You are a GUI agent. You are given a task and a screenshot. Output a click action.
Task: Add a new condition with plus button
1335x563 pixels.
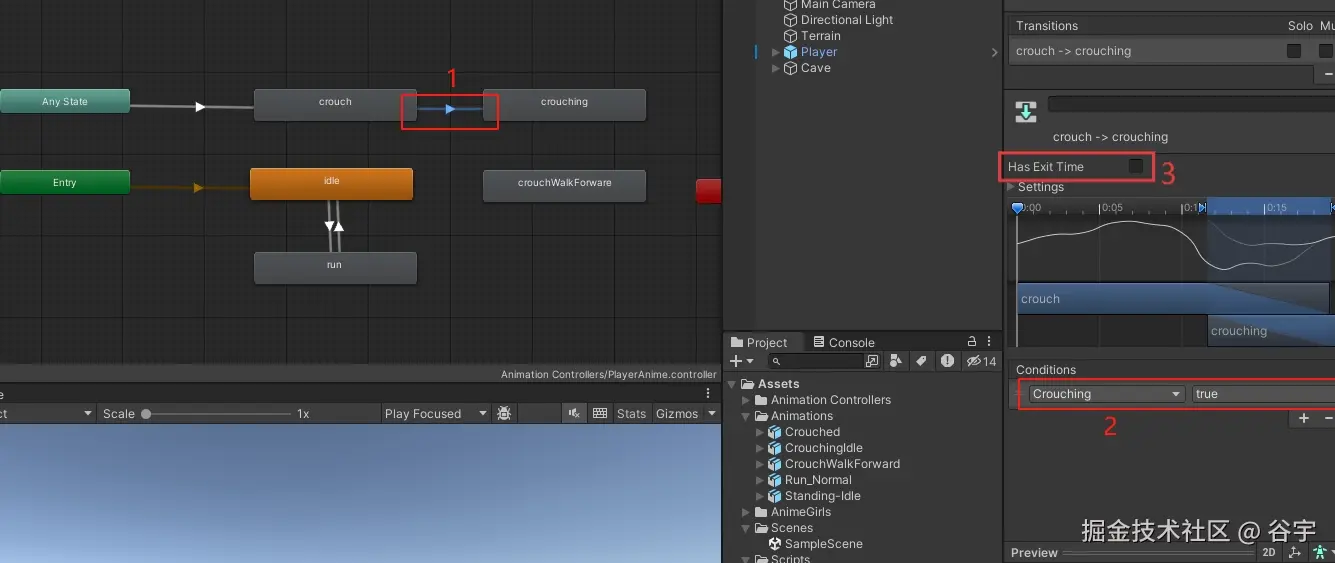1304,419
